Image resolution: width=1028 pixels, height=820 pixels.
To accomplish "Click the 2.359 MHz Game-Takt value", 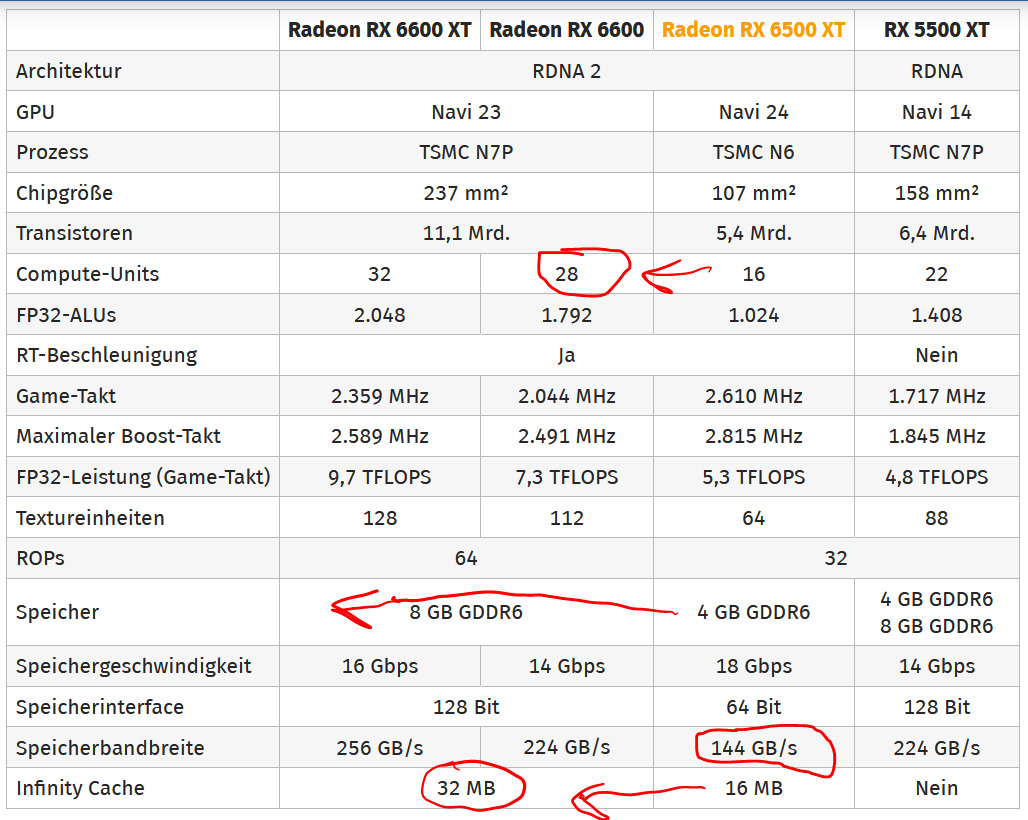I will pyautogui.click(x=380, y=397).
